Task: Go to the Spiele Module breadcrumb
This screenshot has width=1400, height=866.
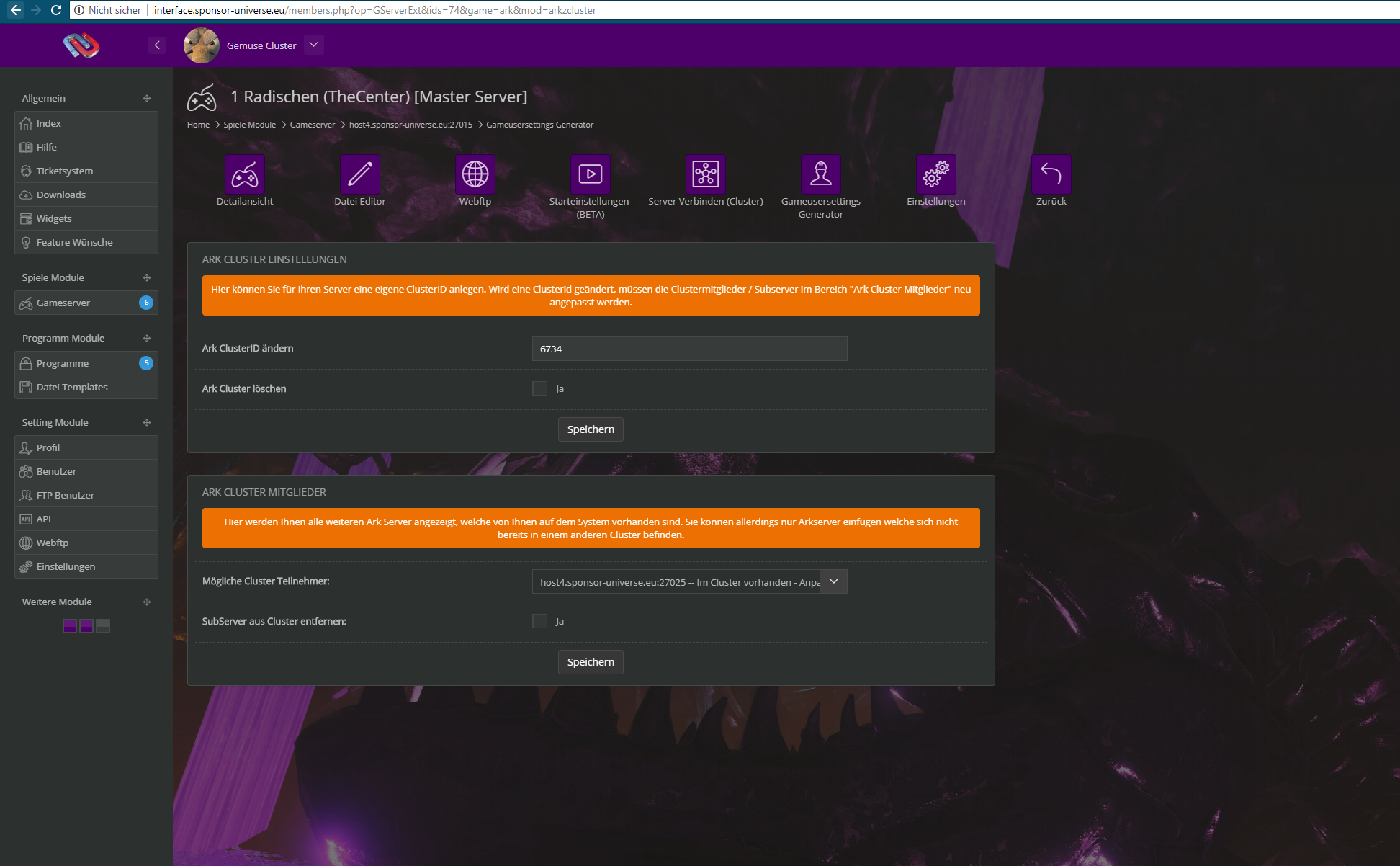Action: (x=250, y=125)
